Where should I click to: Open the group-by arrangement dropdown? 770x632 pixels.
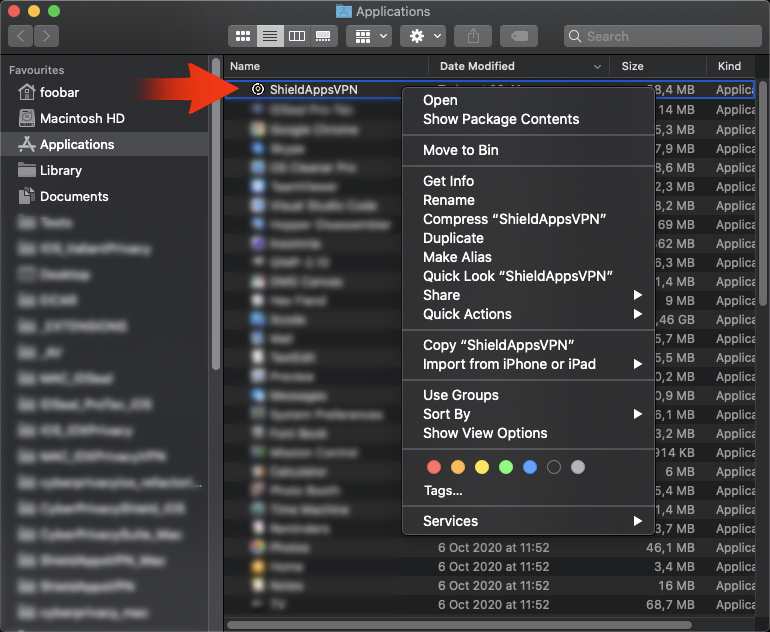tap(369, 36)
